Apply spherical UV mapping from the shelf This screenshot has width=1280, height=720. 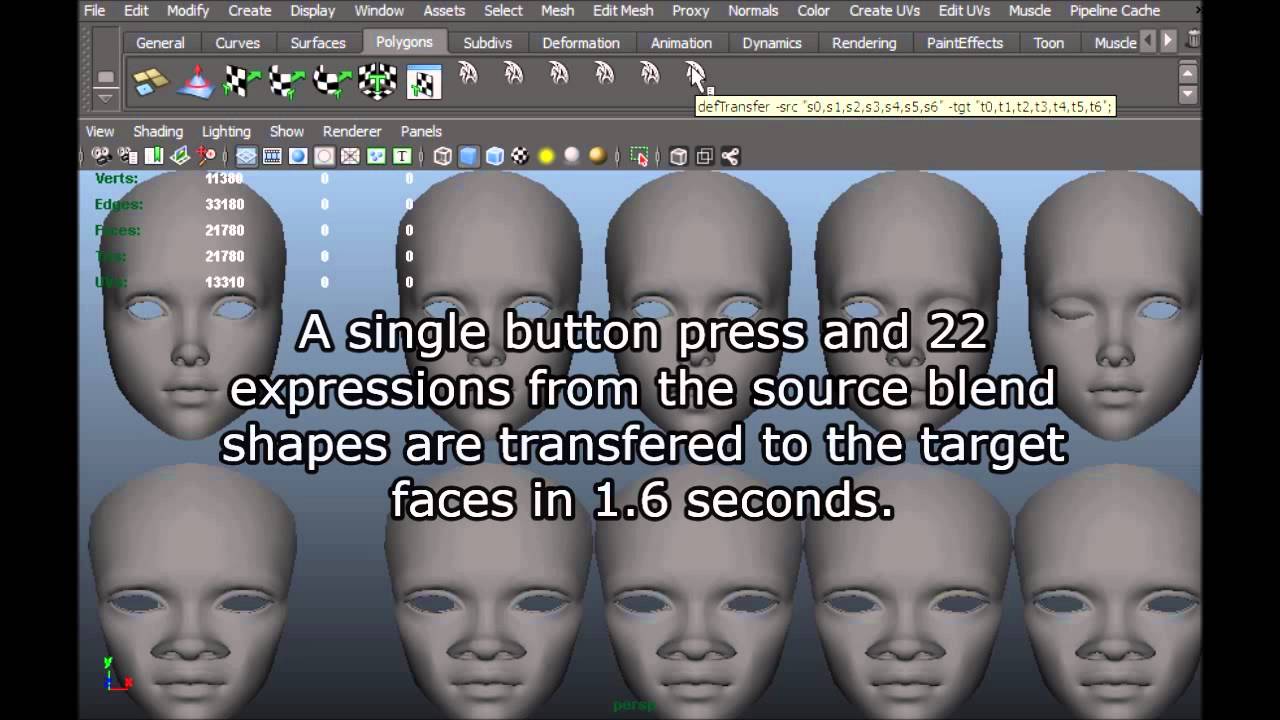(x=332, y=81)
